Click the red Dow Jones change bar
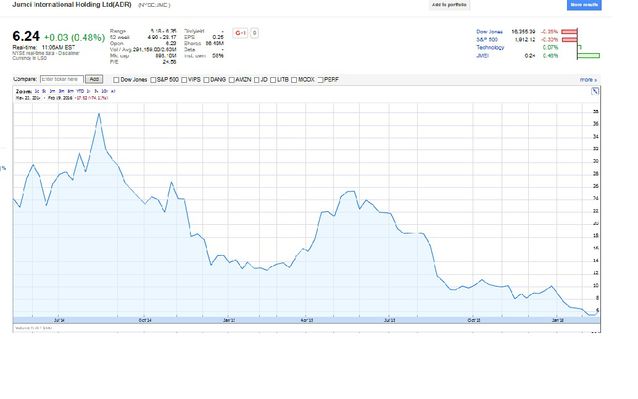Image resolution: width=638 pixels, height=399 pixels. point(569,32)
